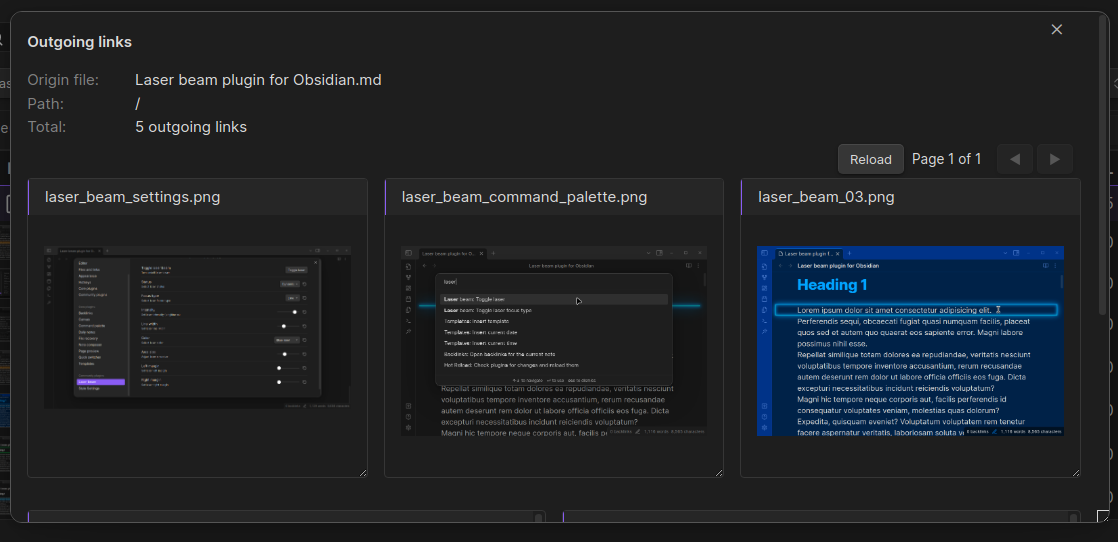Go to previous page with left arrow

(x=1015, y=159)
